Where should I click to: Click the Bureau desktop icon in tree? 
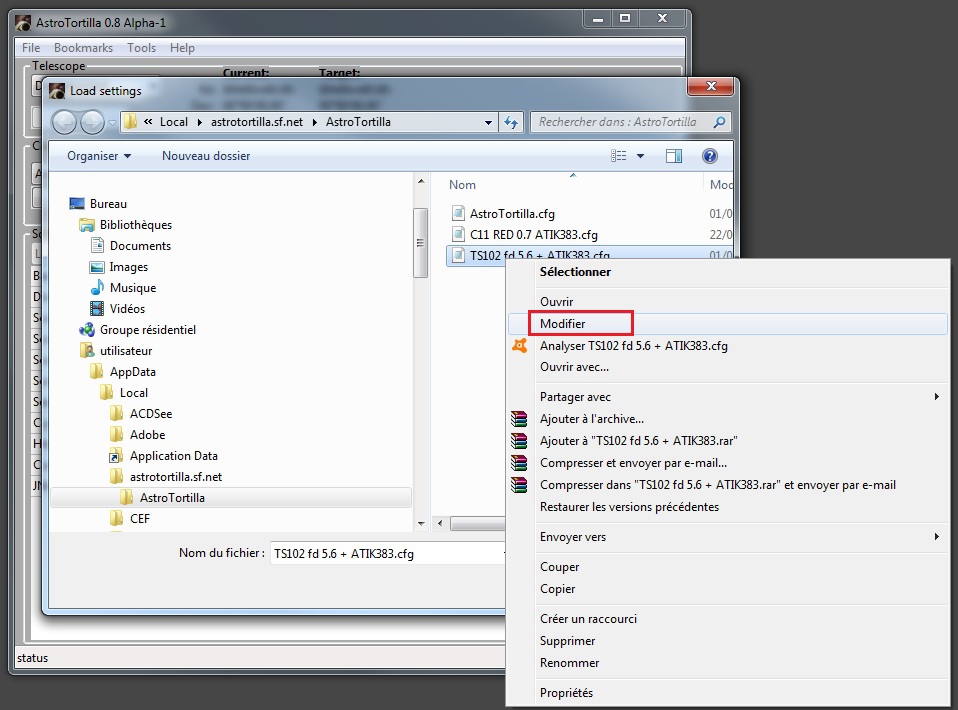(x=77, y=203)
